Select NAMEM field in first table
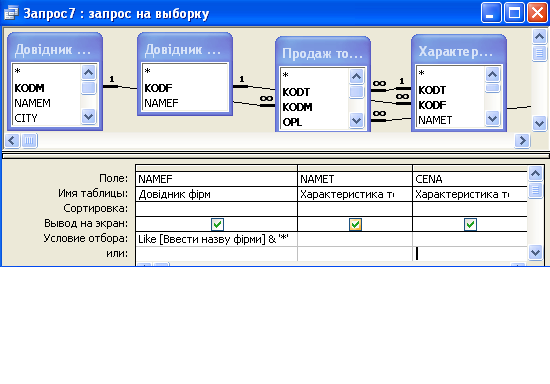 point(33,103)
